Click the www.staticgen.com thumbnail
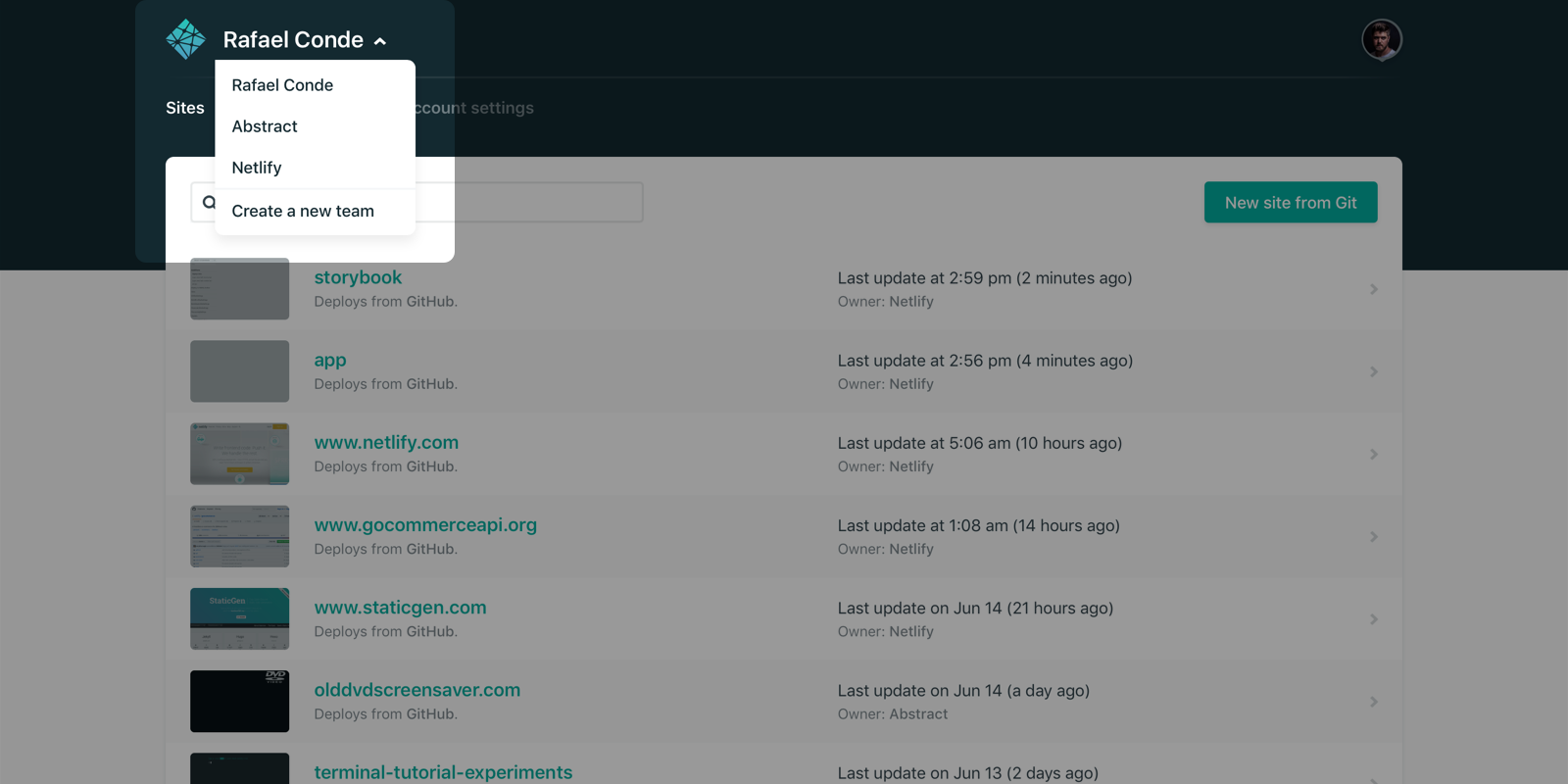The height and width of the screenshot is (784, 1568). [x=239, y=618]
